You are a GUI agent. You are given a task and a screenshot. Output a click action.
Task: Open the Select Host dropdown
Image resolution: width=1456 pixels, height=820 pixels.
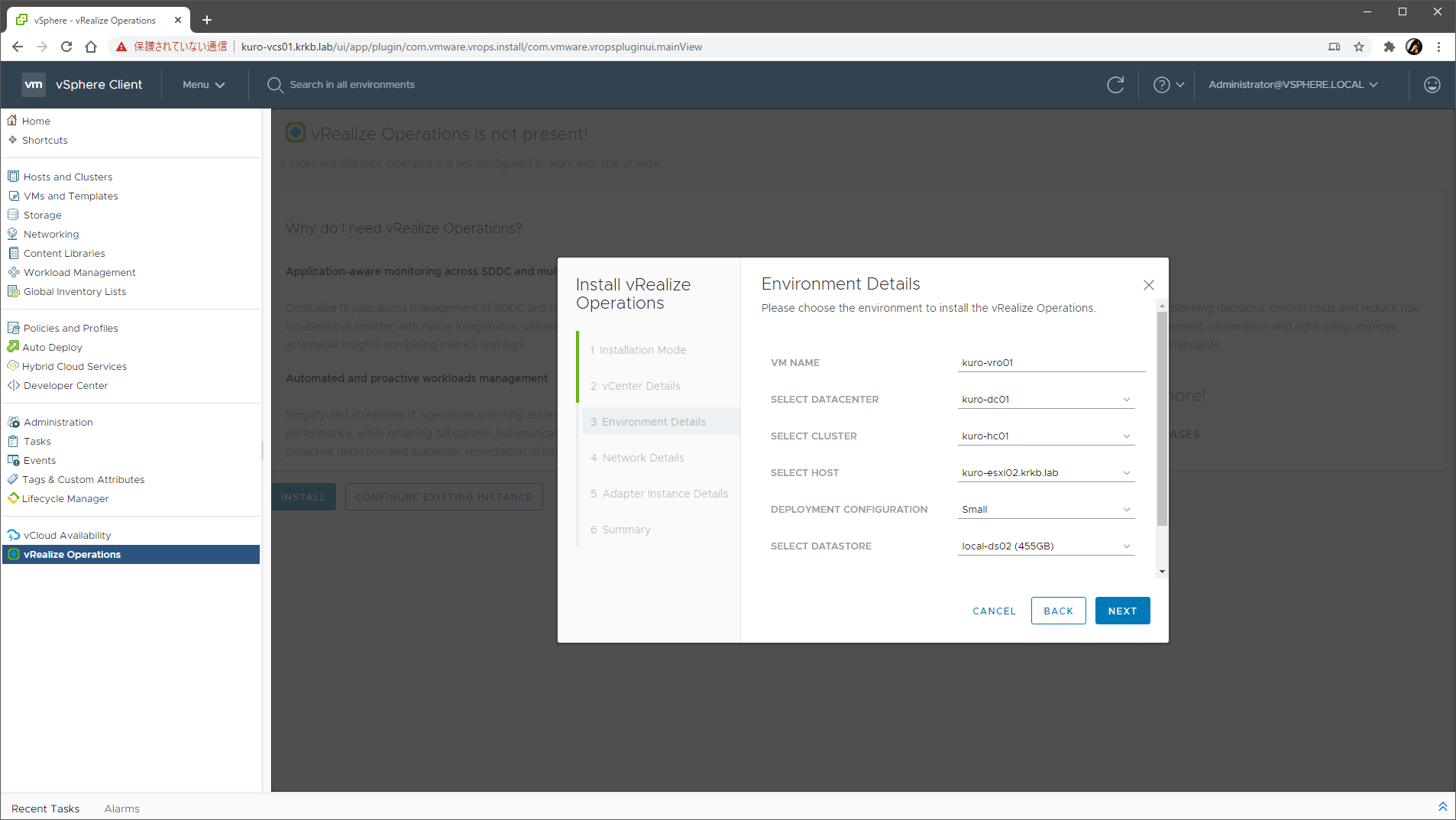1046,473
